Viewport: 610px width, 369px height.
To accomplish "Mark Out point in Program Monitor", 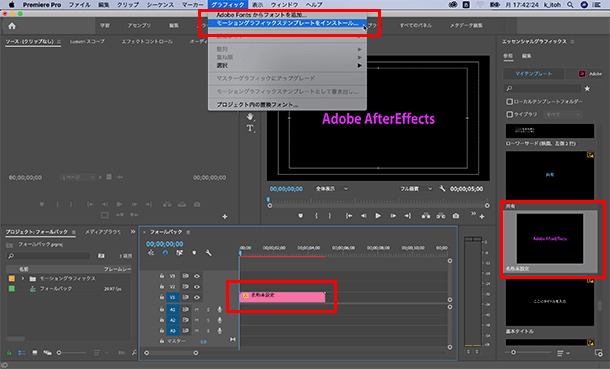I will click(x=330, y=215).
